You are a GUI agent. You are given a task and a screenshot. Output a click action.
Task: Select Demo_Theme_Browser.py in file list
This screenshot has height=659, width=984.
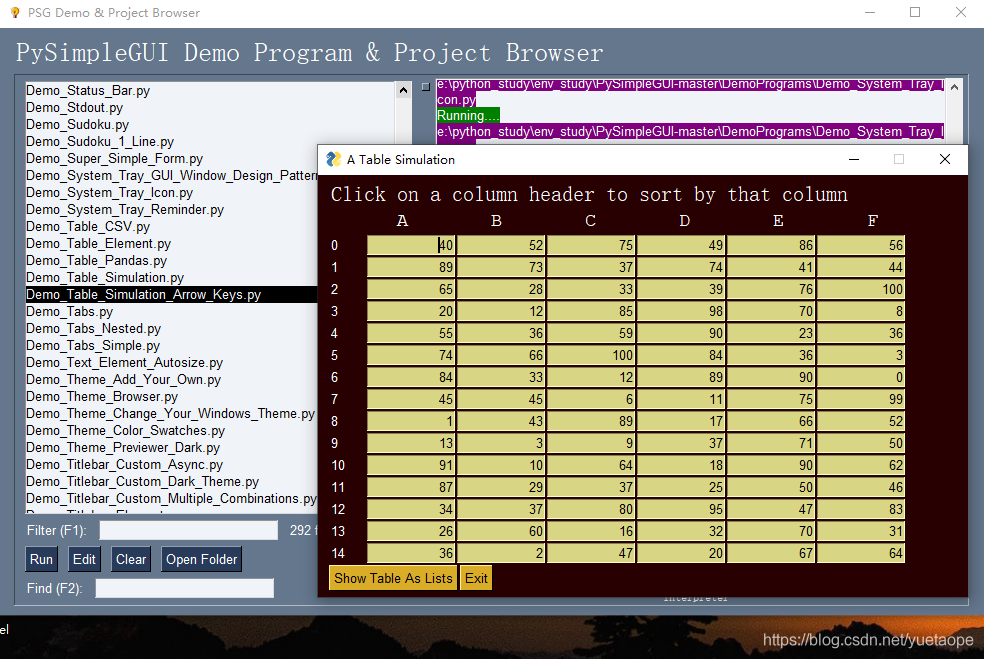pyautogui.click(x=102, y=397)
